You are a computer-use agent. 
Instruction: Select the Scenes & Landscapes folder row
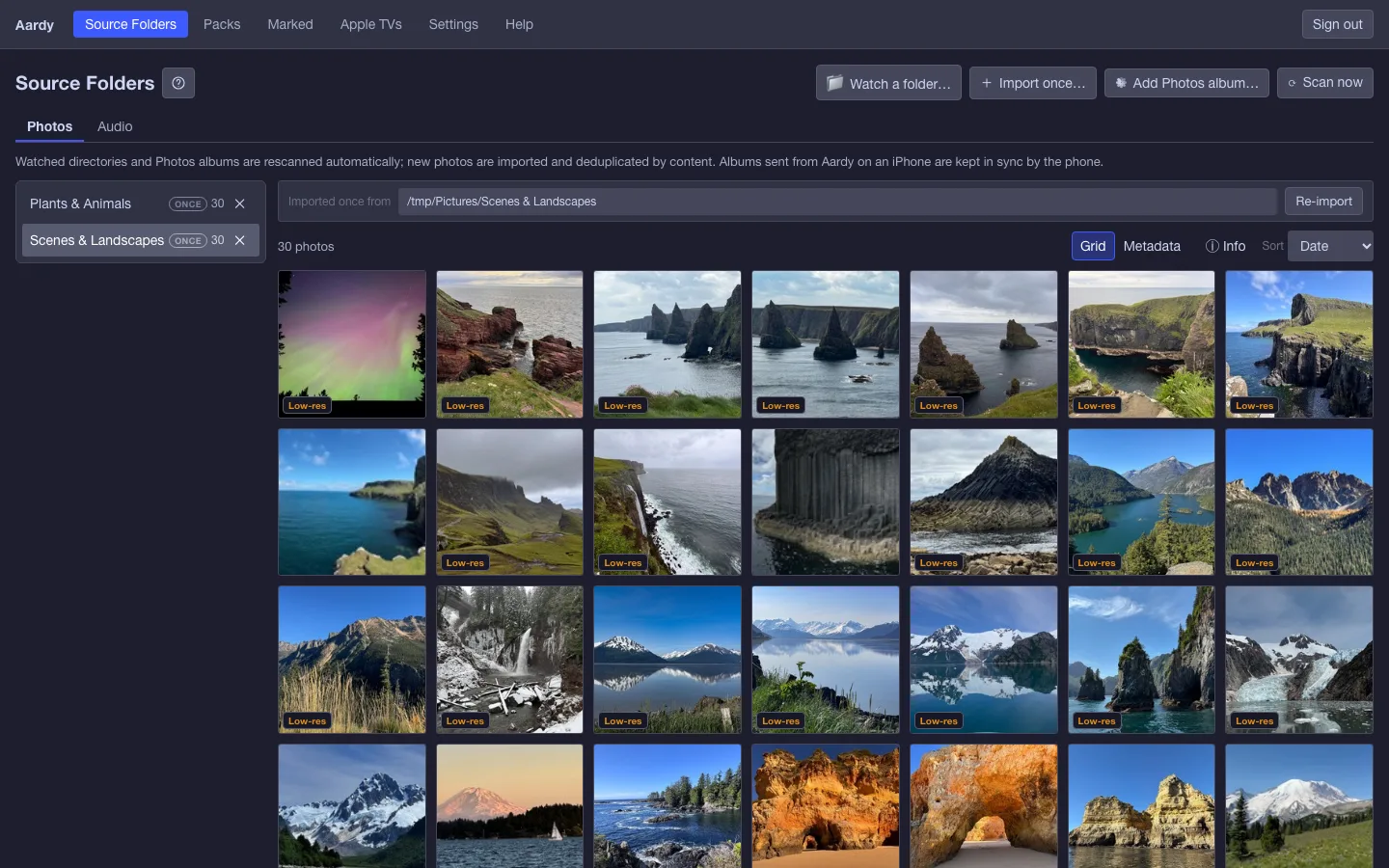(x=141, y=240)
